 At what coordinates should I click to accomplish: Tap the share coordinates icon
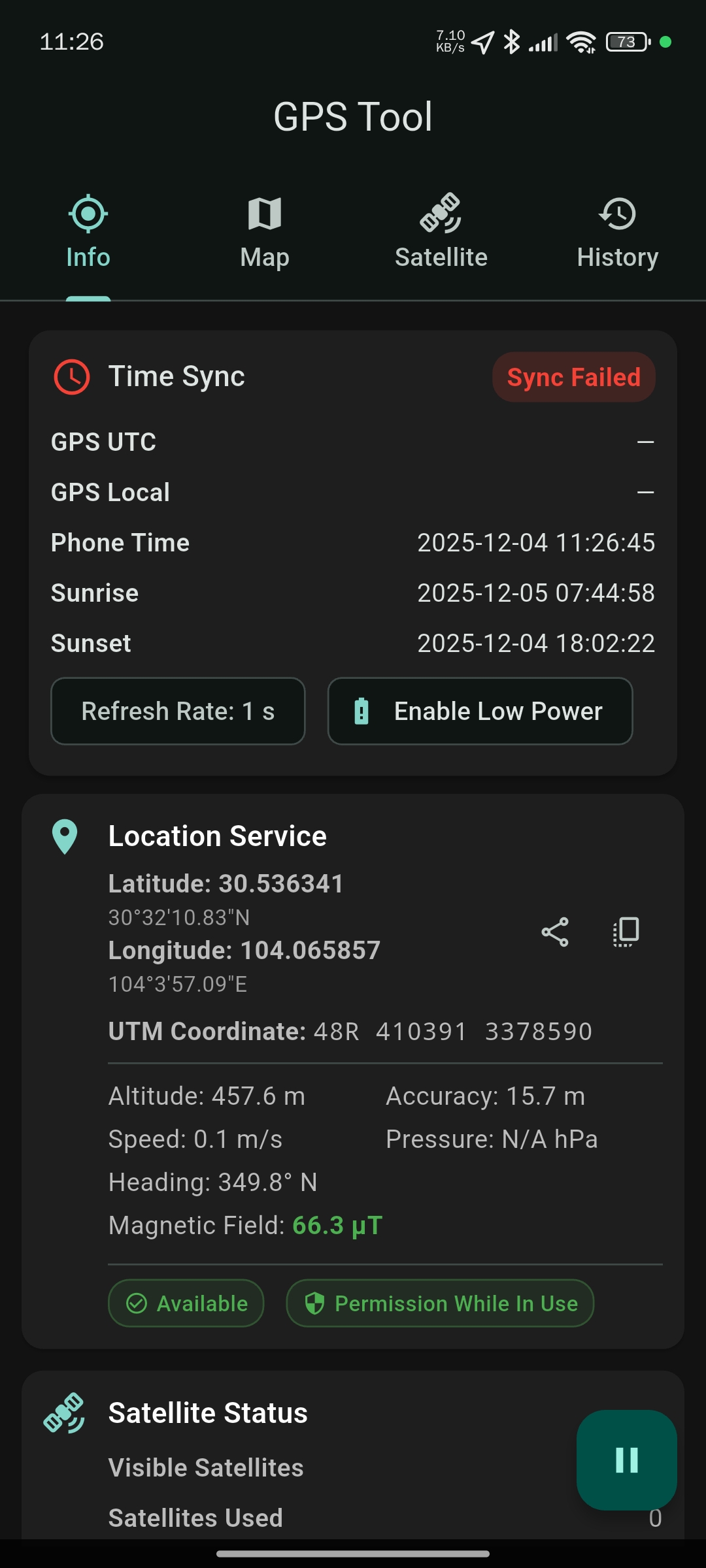tap(555, 932)
